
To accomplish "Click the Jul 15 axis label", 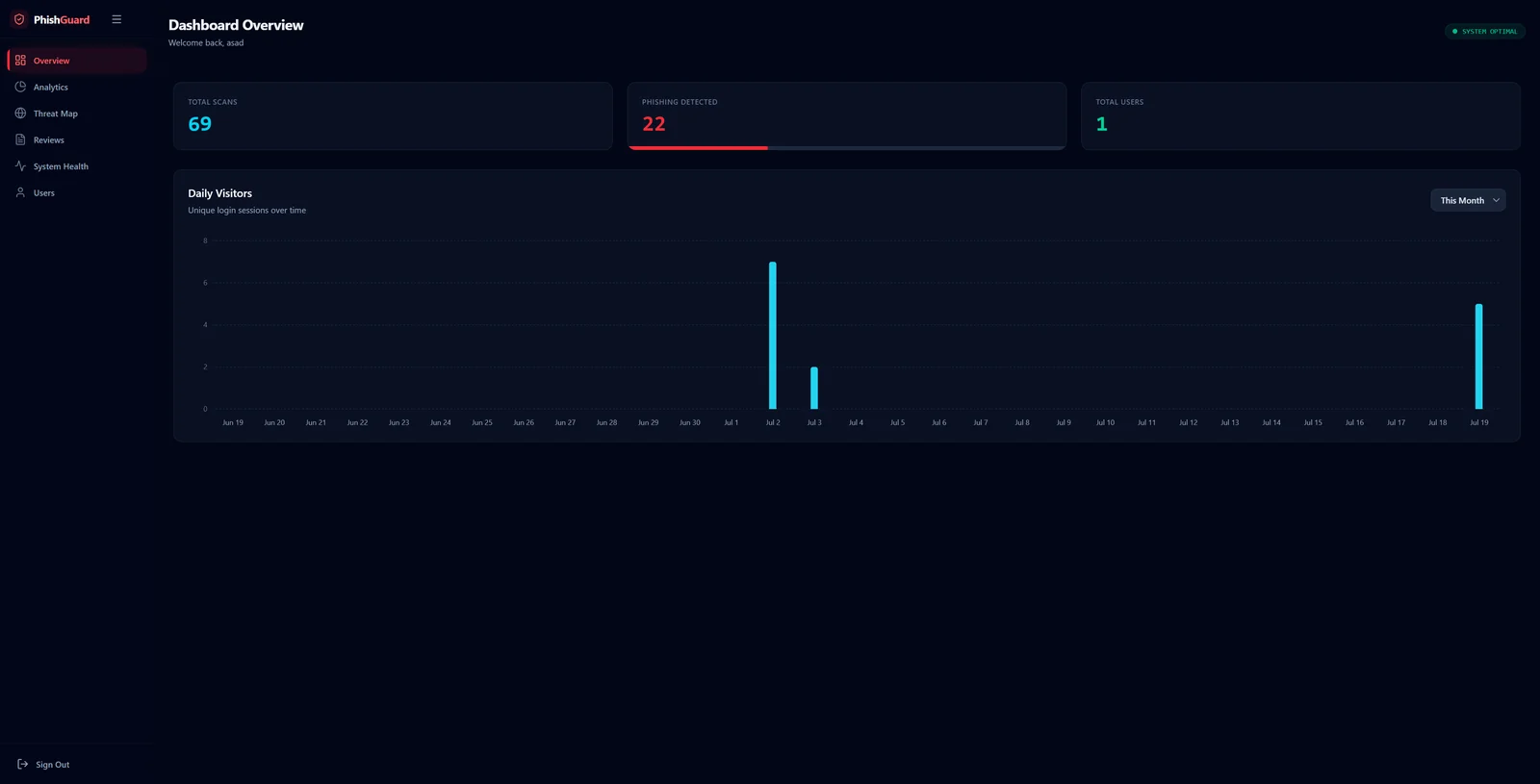I will [x=1313, y=422].
